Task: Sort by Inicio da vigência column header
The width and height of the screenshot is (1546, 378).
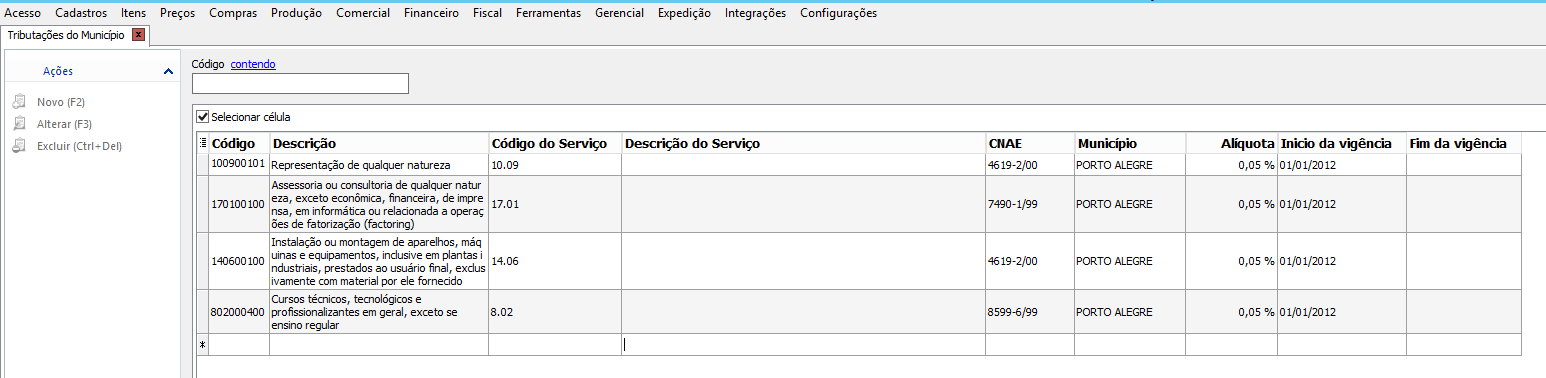Action: 1342,143
